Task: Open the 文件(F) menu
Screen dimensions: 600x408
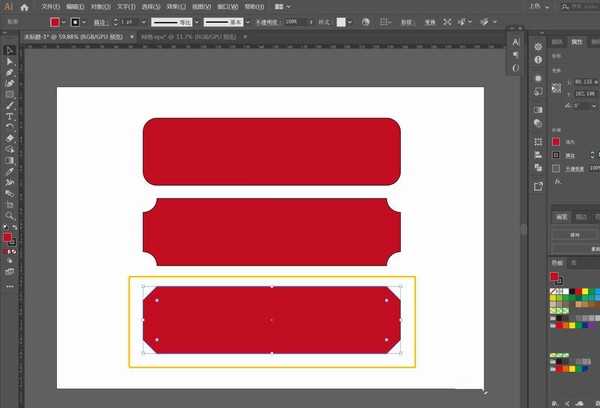Action: pyautogui.click(x=51, y=7)
